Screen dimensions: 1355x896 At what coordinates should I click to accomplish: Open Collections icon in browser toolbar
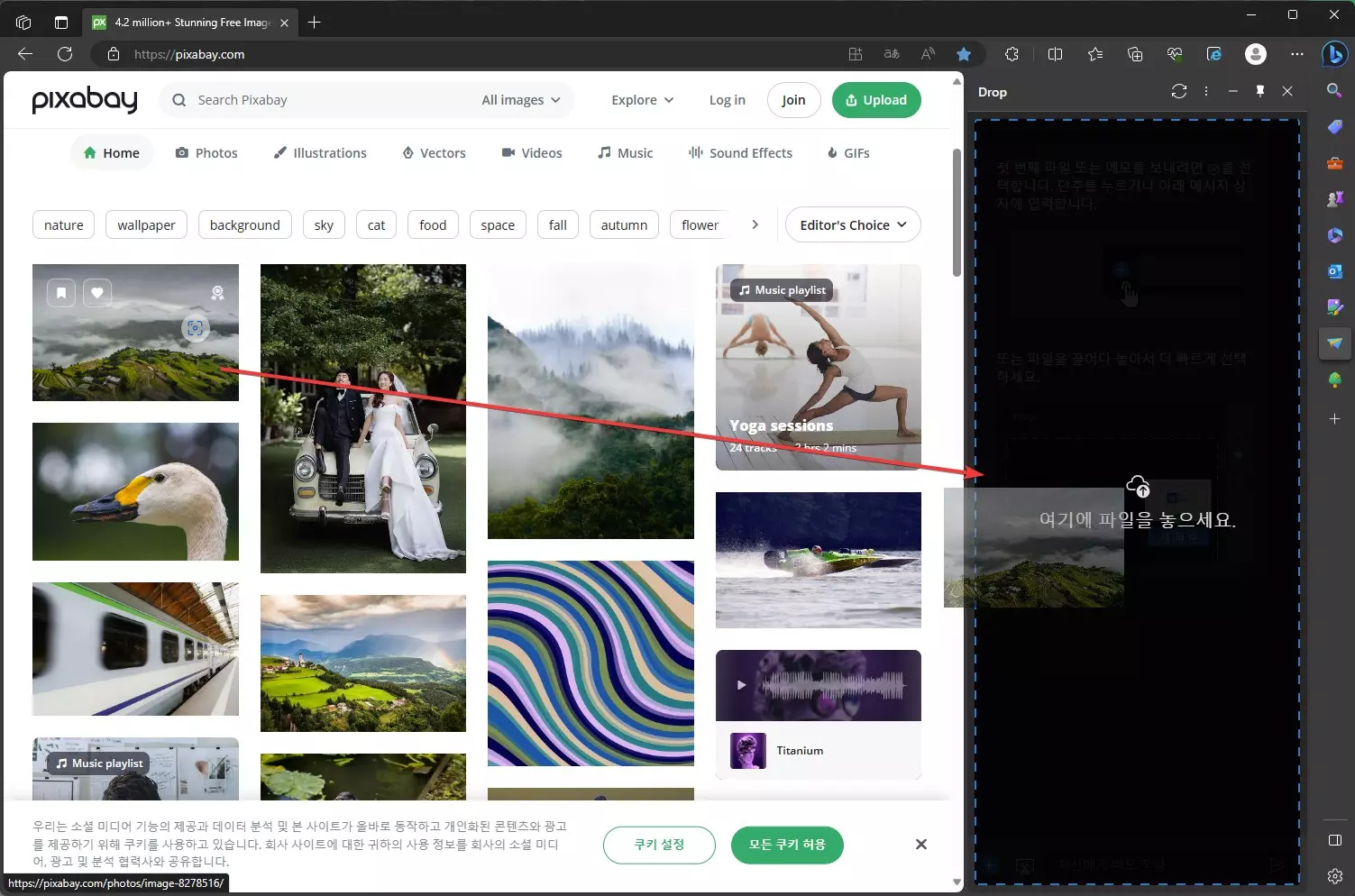(1135, 54)
